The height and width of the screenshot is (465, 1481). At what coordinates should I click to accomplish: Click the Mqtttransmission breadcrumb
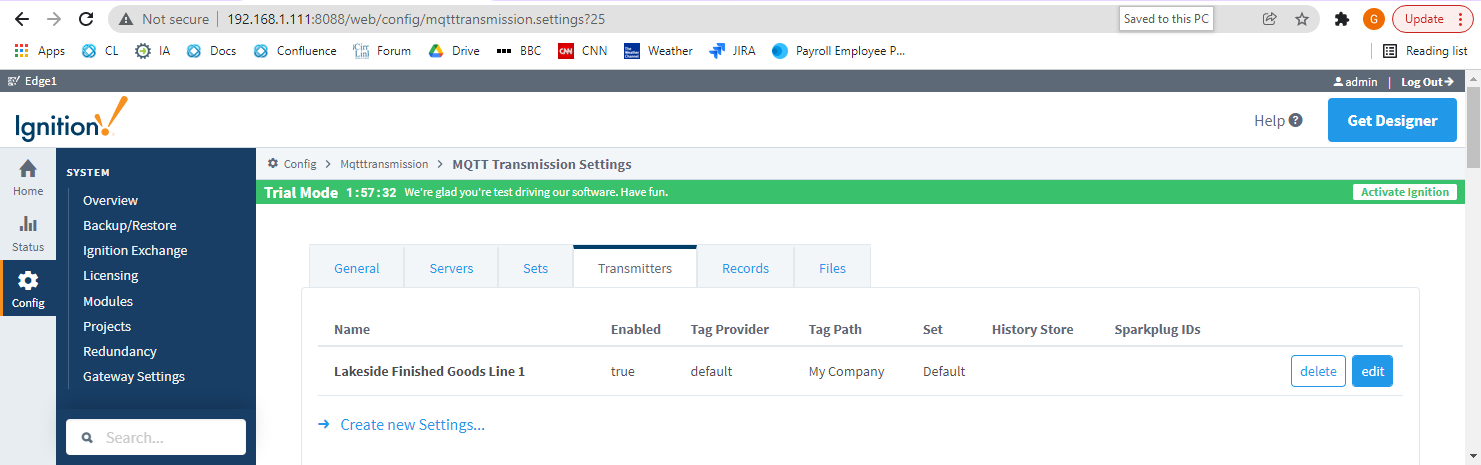[x=384, y=164]
